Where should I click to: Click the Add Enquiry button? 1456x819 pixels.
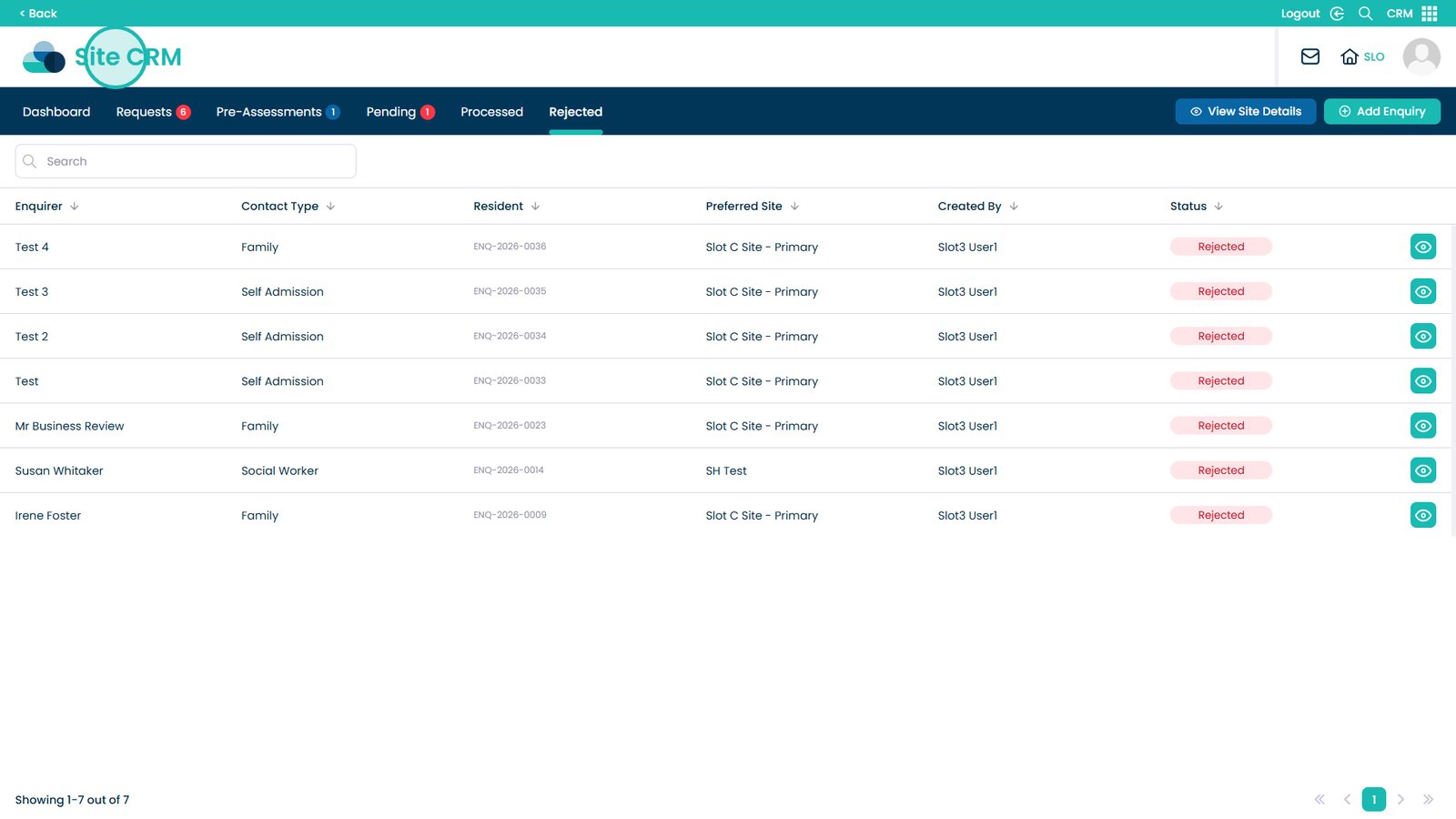pyautogui.click(x=1381, y=111)
